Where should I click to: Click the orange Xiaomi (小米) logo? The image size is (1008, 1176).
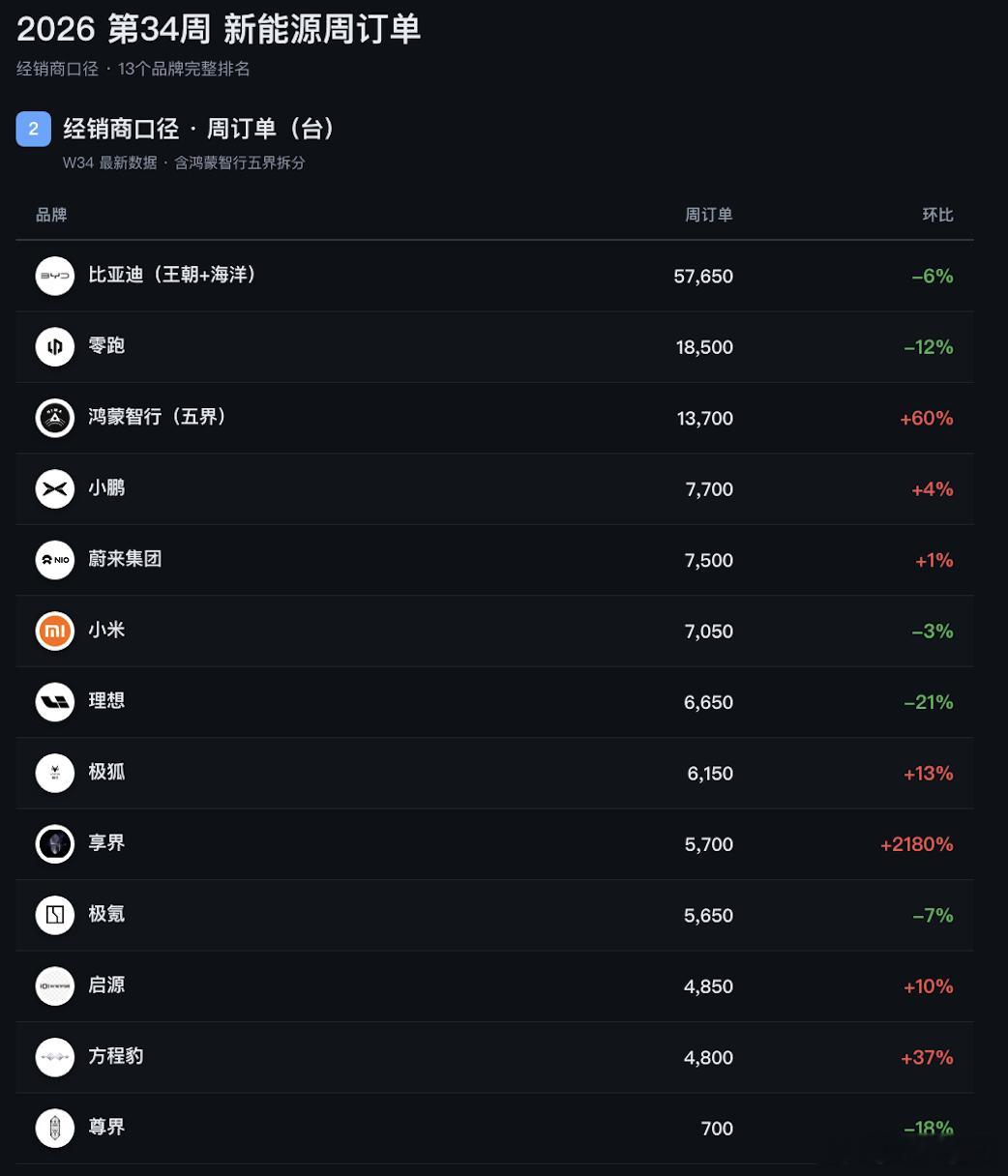pos(55,631)
